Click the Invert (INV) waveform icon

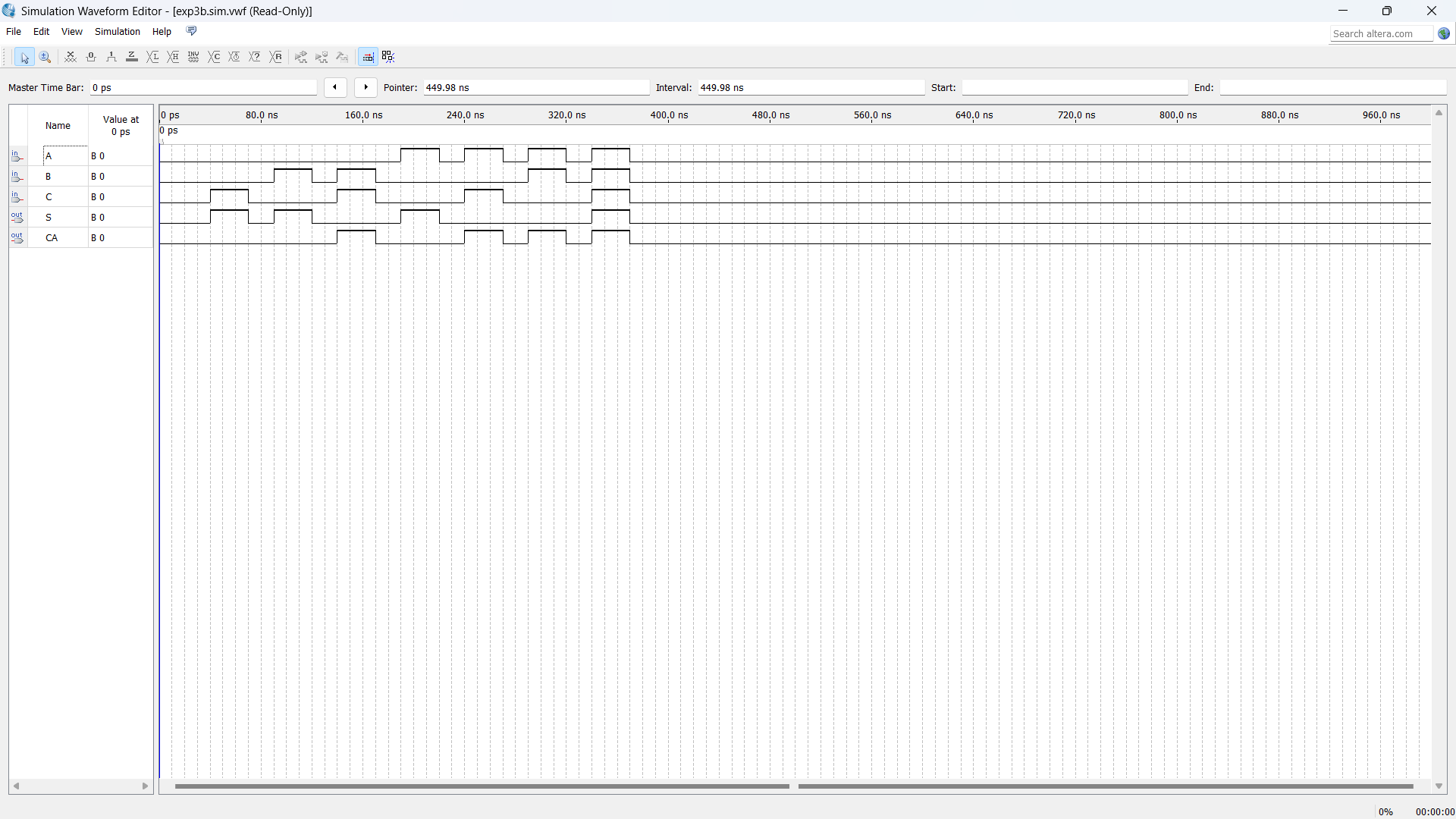193,57
